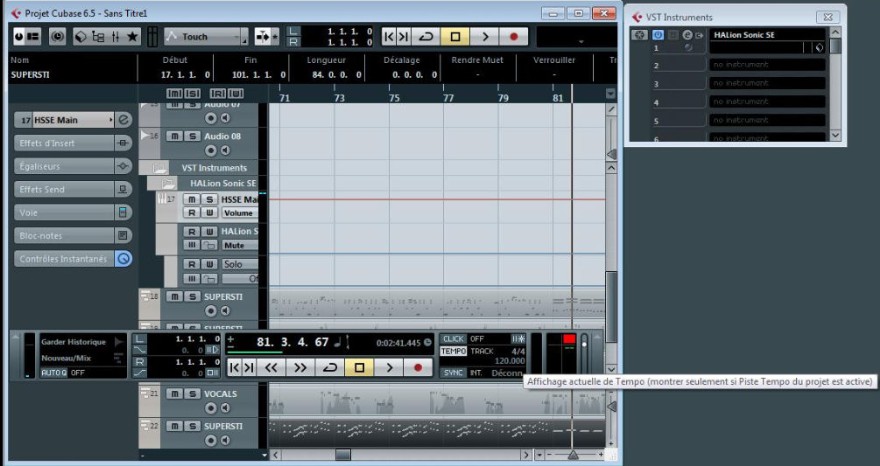Image resolution: width=880 pixels, height=466 pixels.
Task: Toggle cycle loop in top toolbar
Action: (426, 36)
